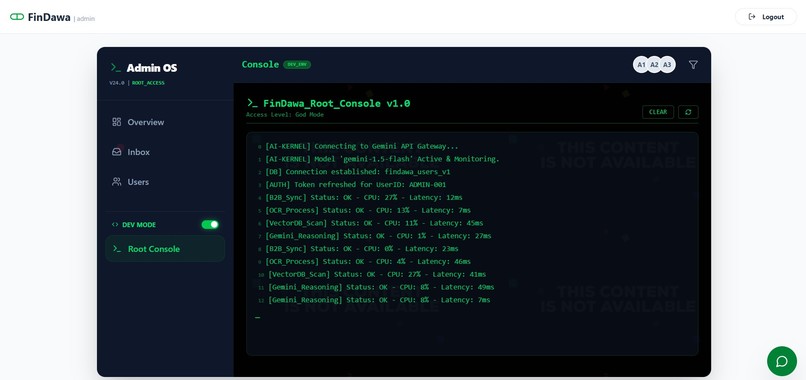Click the Admin OS terminal prompt icon
The height and width of the screenshot is (380, 806).
[116, 68]
